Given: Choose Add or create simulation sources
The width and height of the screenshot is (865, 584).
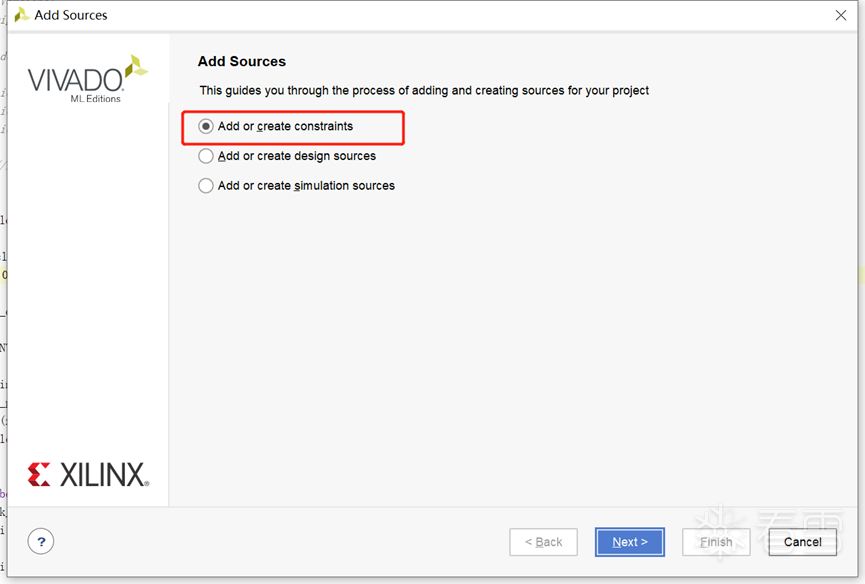Looking at the screenshot, I should click(x=206, y=186).
